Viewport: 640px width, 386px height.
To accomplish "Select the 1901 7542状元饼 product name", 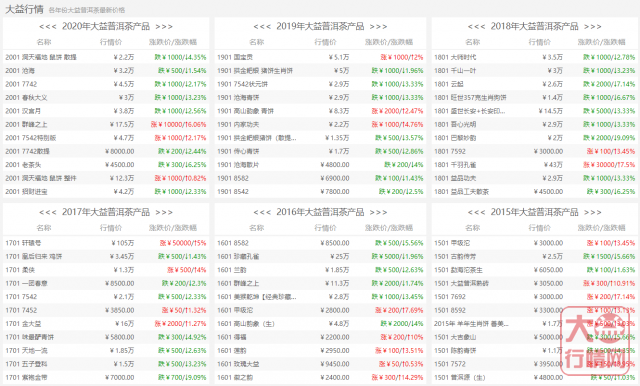I will [242, 84].
